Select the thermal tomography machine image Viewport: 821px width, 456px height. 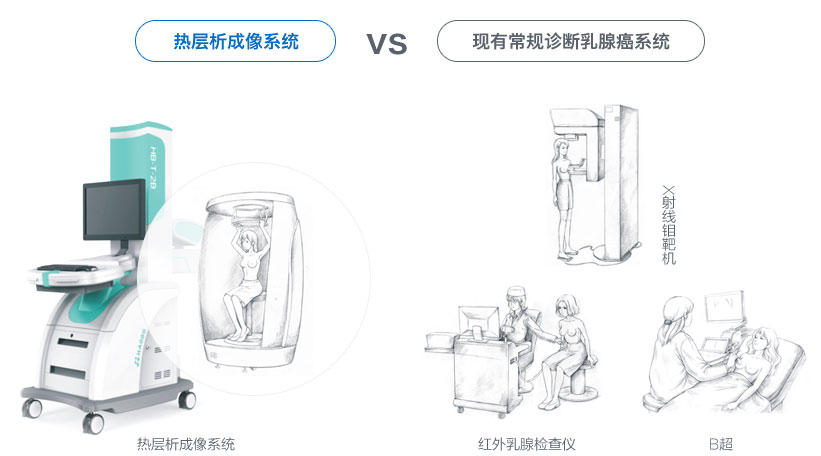tap(109, 277)
